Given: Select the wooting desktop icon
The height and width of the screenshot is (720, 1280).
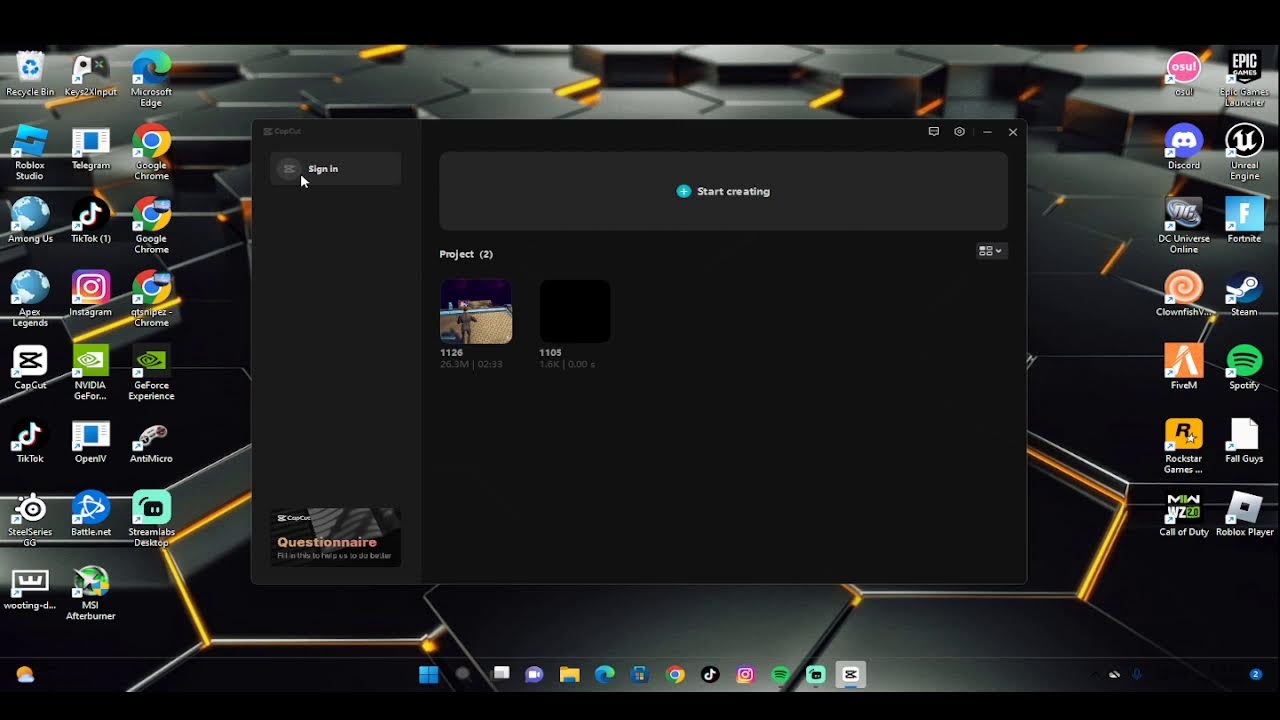Looking at the screenshot, I should [30, 588].
